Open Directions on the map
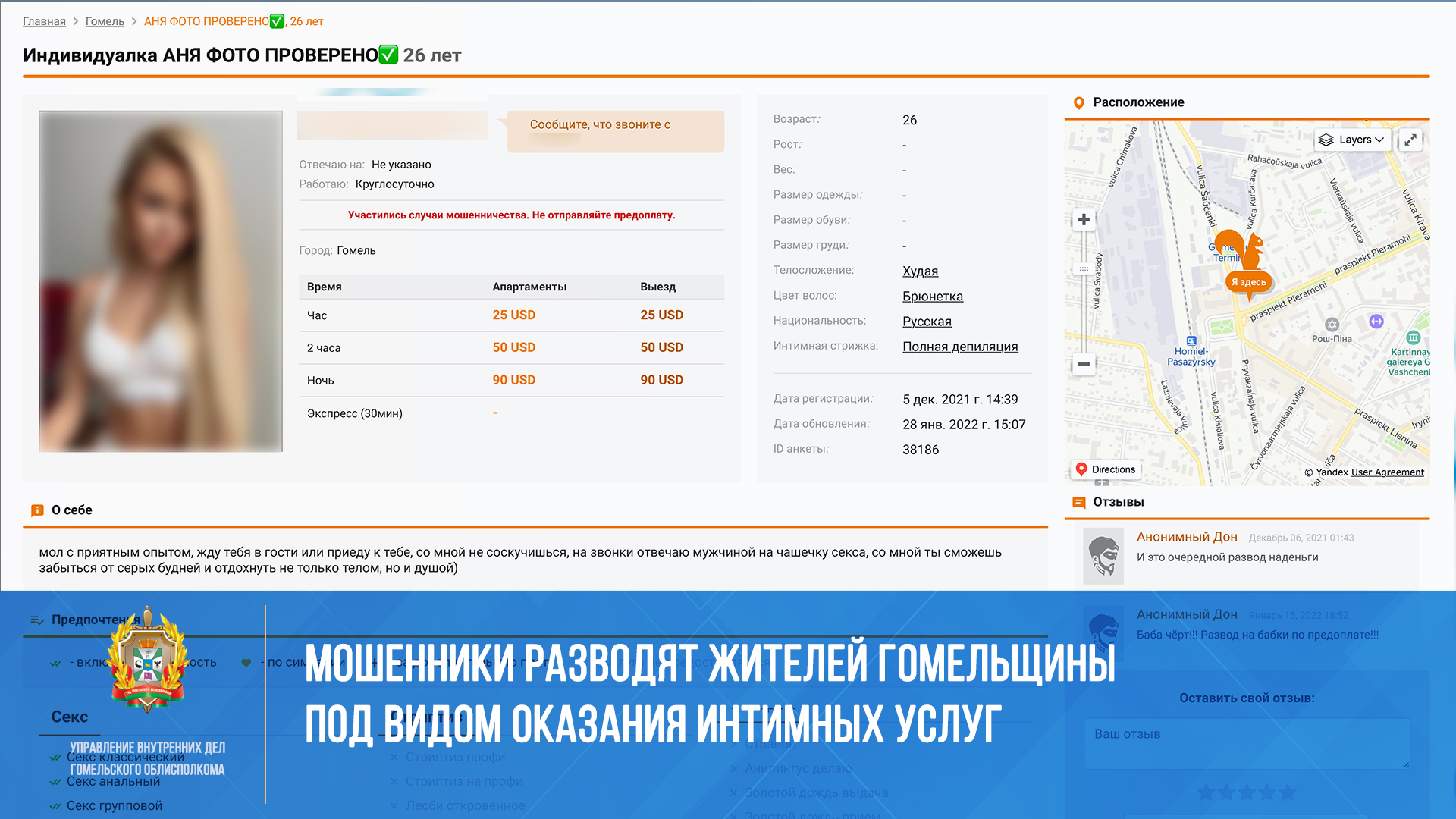The width and height of the screenshot is (1456, 819). 1106,469
